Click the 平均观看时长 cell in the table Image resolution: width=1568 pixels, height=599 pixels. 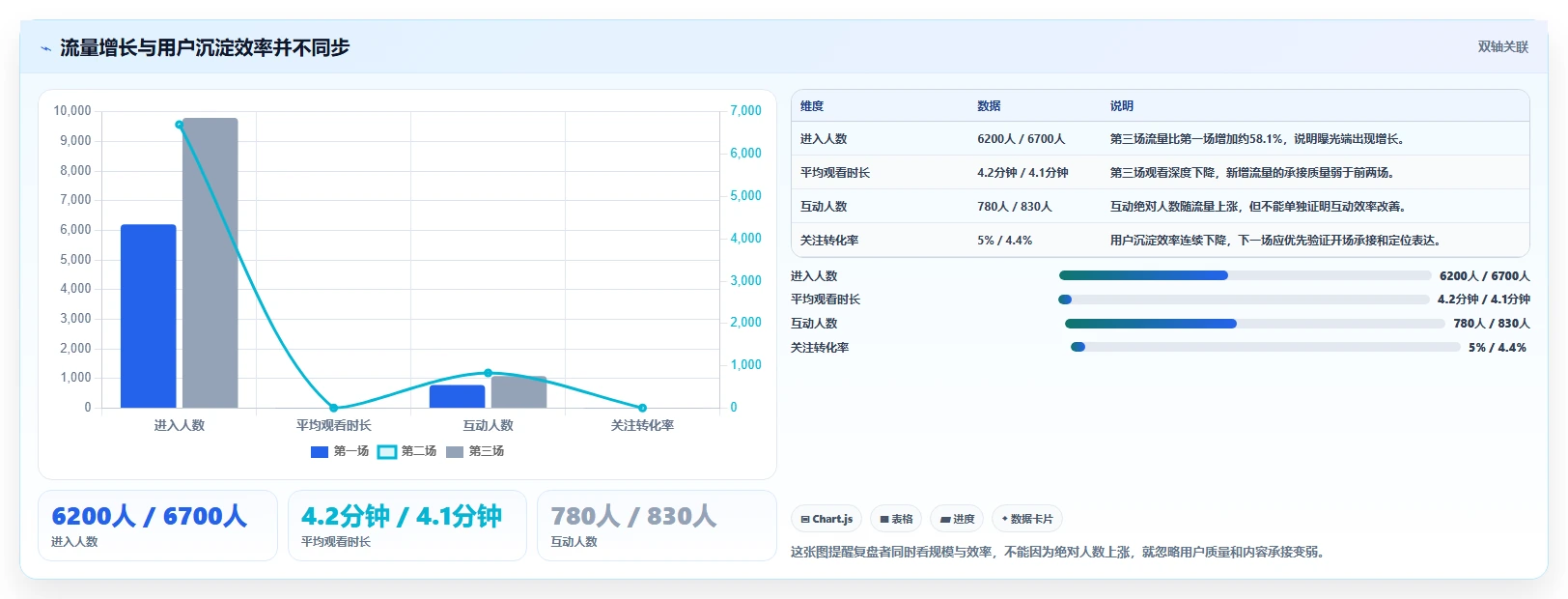tap(835, 173)
